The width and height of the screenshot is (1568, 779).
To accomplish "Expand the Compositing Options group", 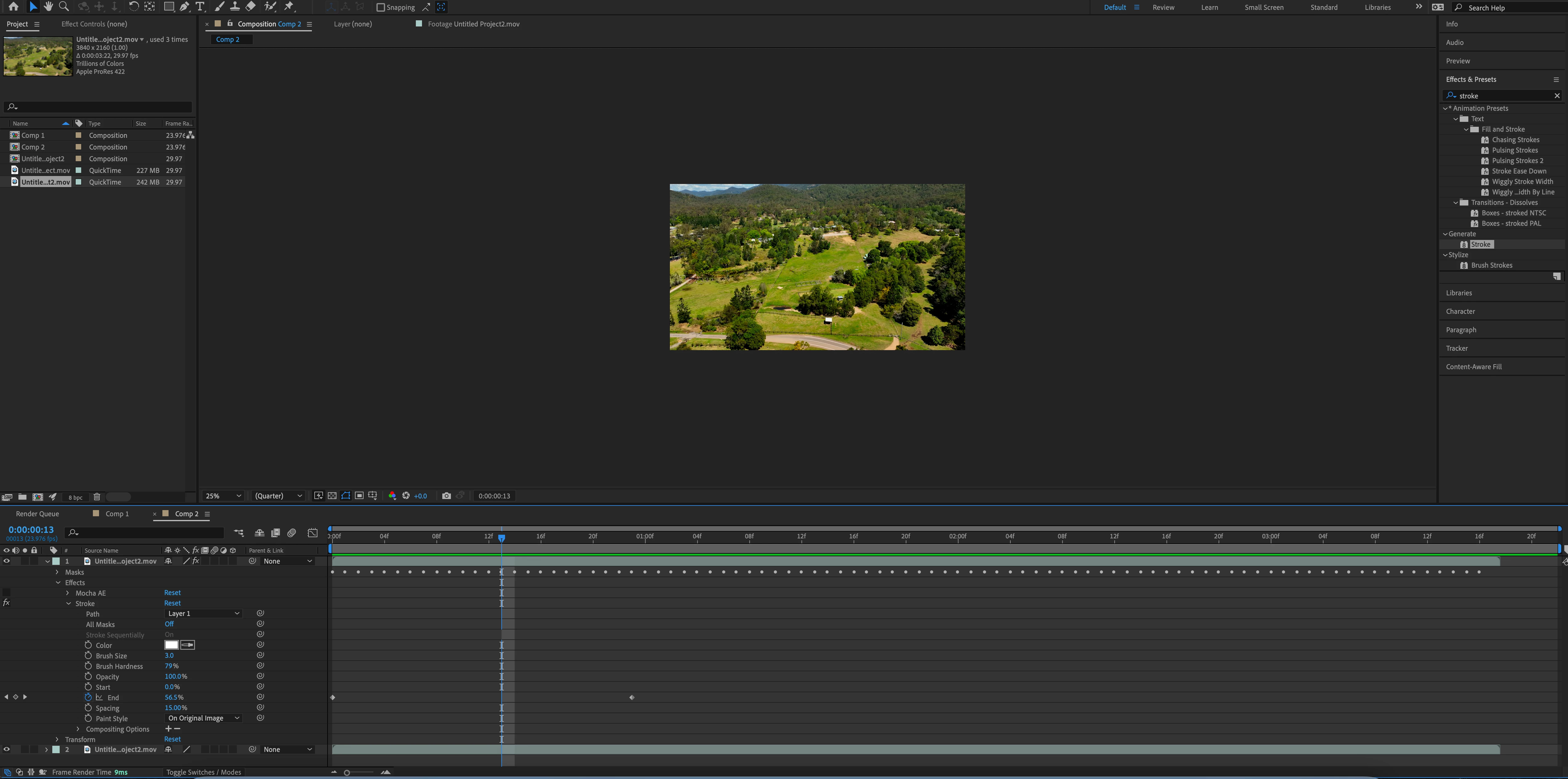I will coord(78,729).
